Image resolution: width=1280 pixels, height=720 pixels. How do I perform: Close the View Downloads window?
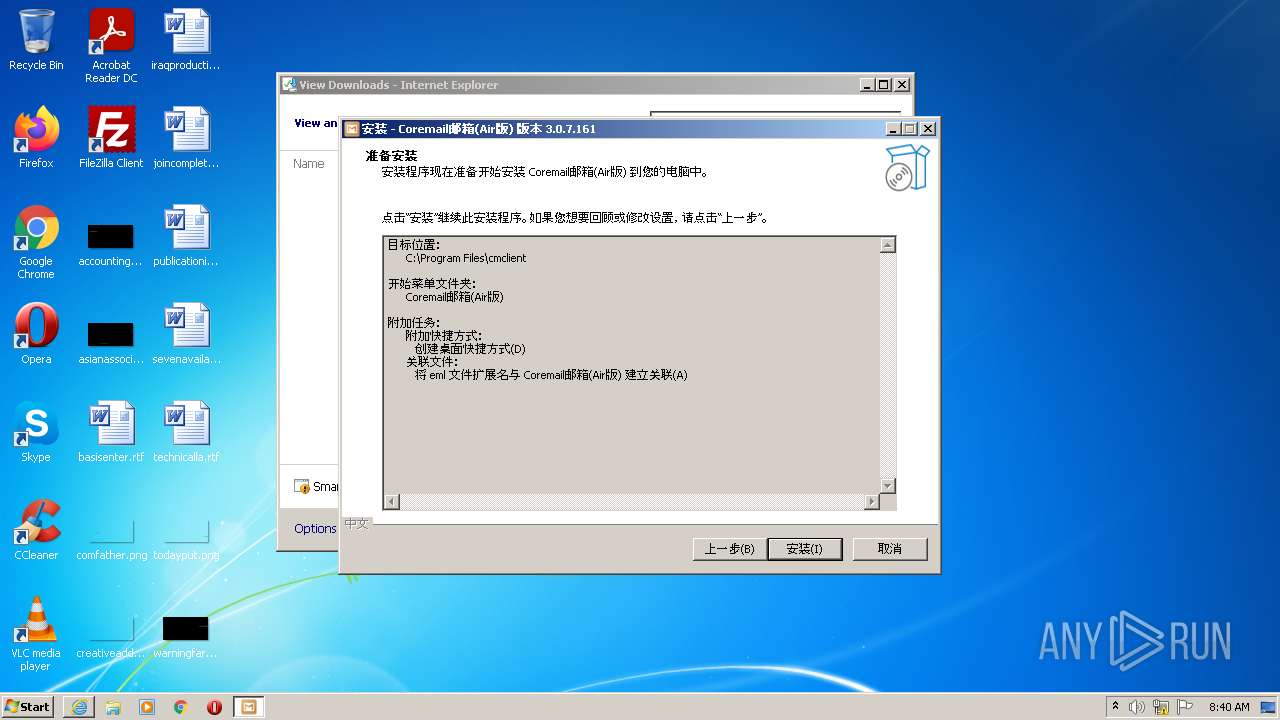click(901, 85)
